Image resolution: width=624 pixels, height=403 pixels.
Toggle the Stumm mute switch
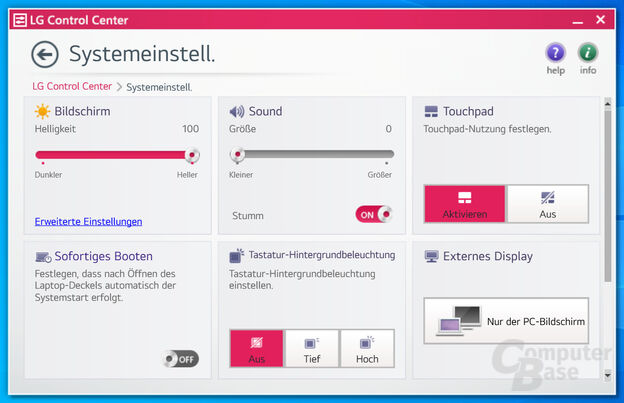(x=374, y=214)
